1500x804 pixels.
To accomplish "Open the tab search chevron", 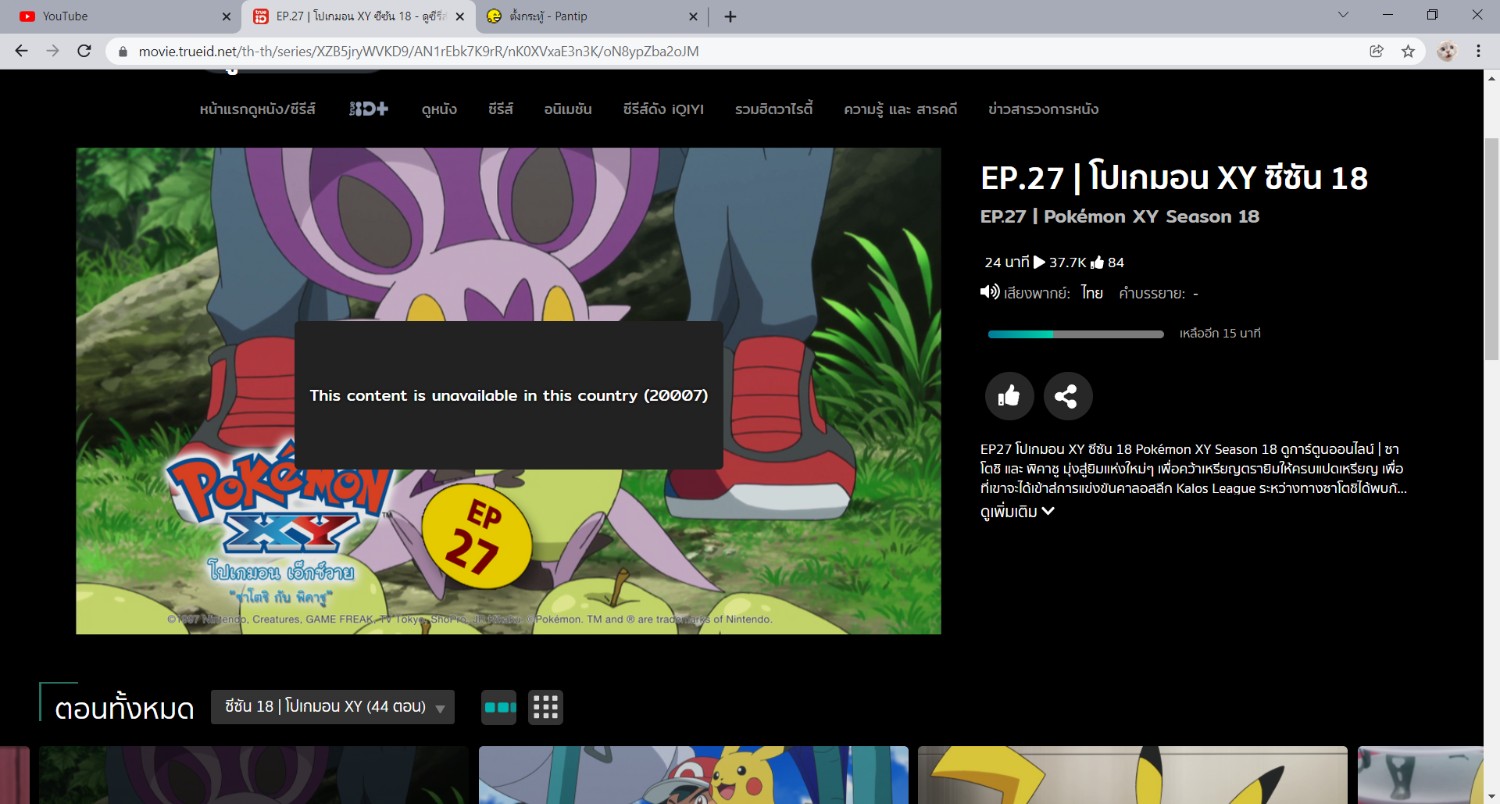I will (x=1343, y=15).
